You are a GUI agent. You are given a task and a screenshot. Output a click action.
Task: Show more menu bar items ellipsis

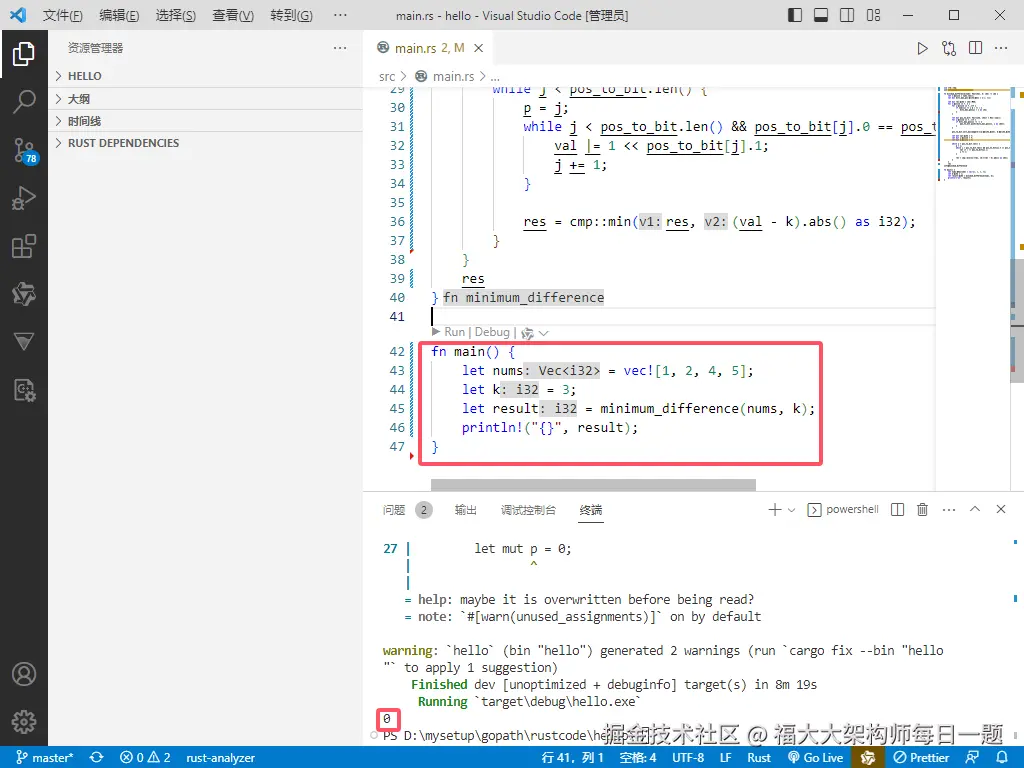(x=340, y=15)
